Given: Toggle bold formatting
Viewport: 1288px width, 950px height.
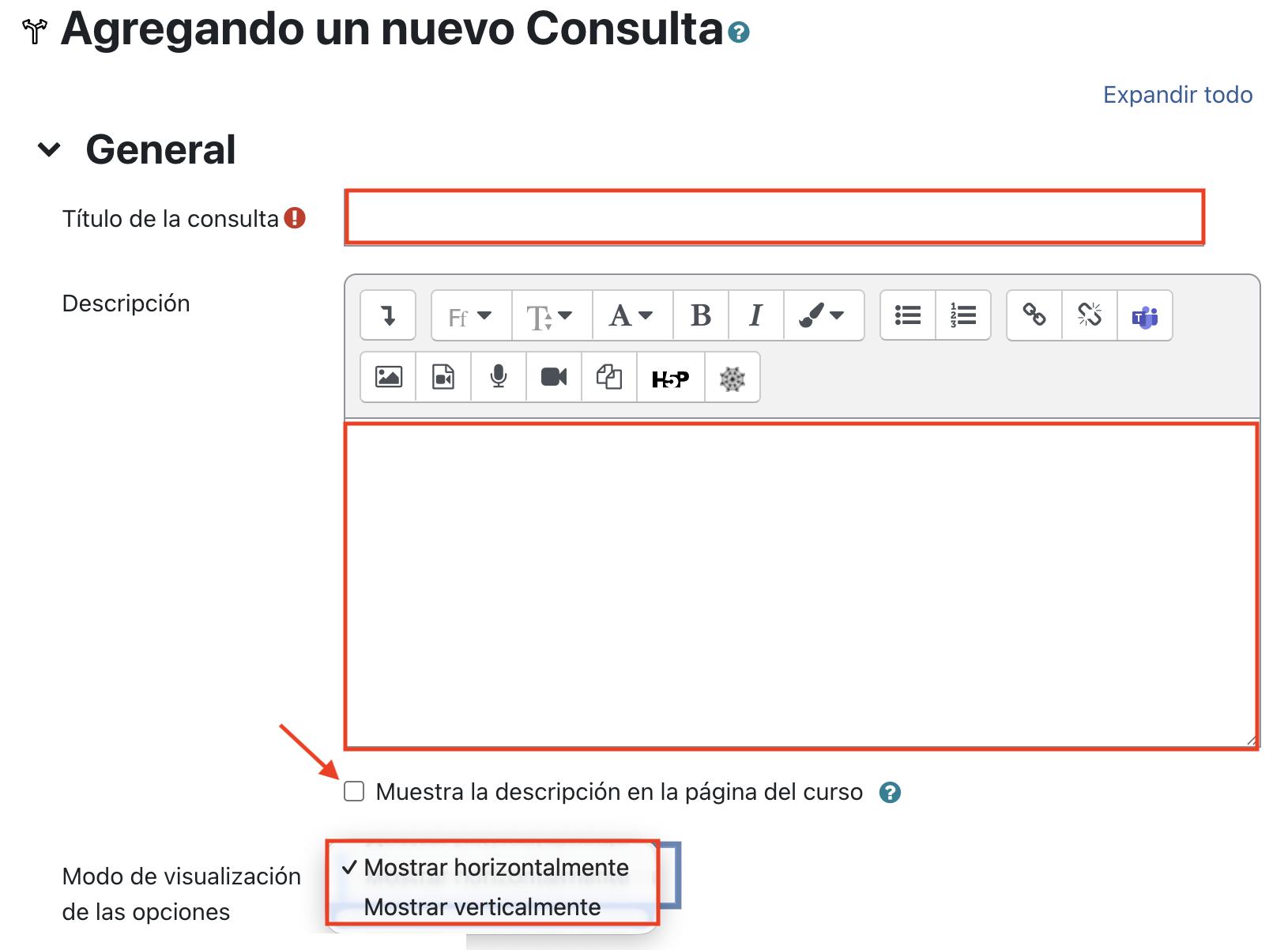Looking at the screenshot, I should pyautogui.click(x=701, y=315).
